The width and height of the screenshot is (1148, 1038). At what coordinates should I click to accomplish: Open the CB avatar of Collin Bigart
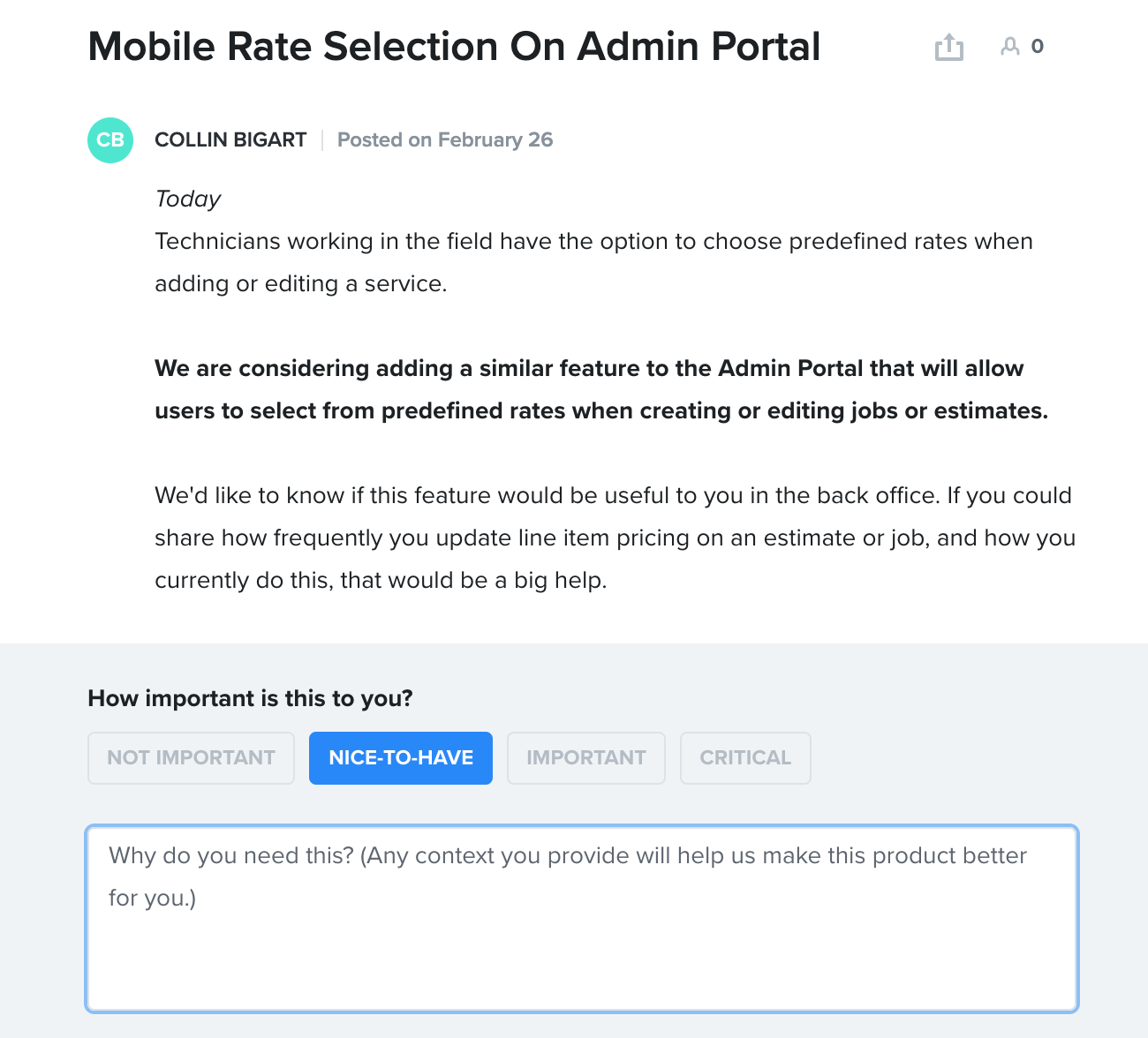point(110,139)
